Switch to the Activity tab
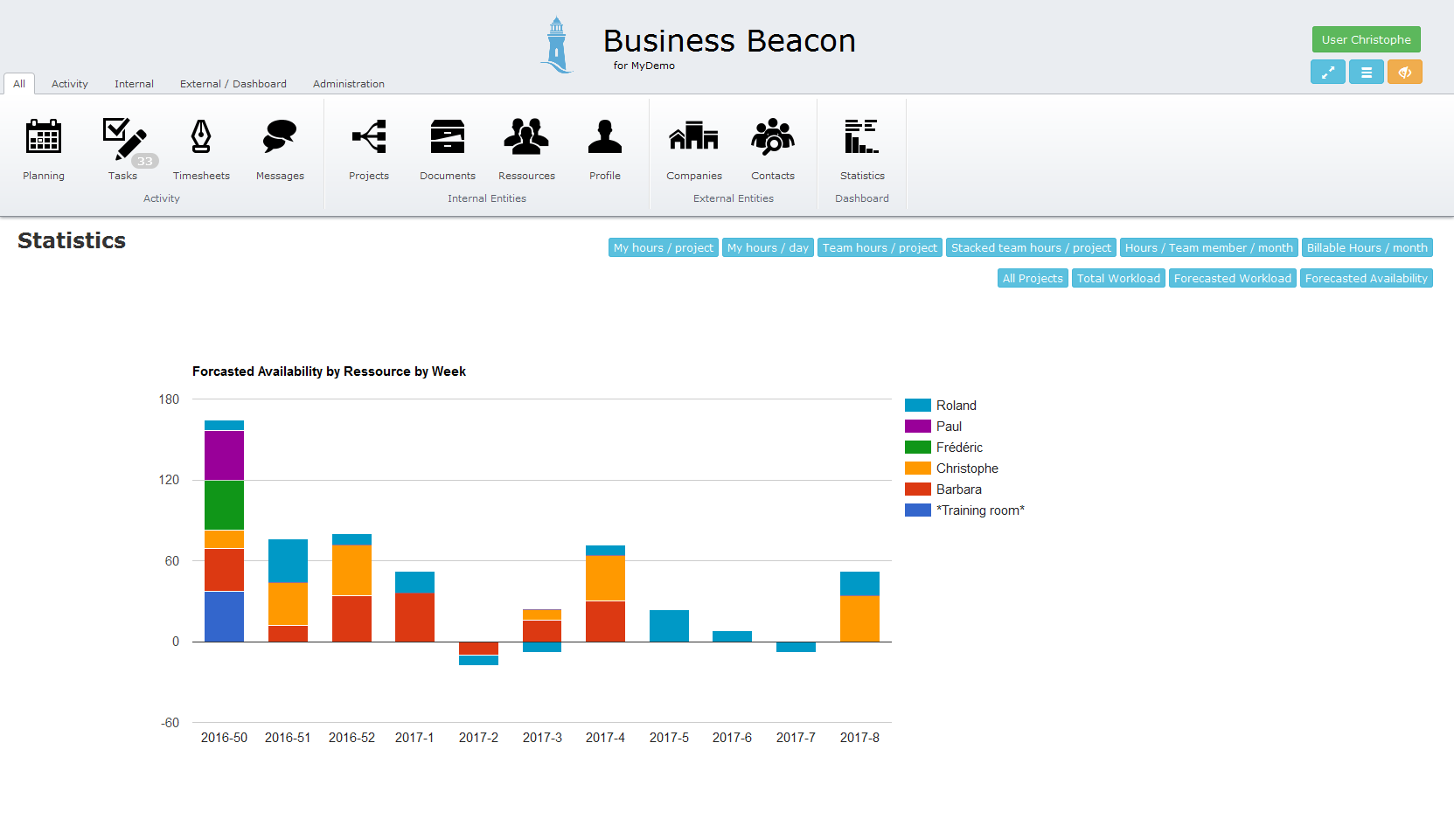The height and width of the screenshot is (840, 1454). tap(70, 84)
